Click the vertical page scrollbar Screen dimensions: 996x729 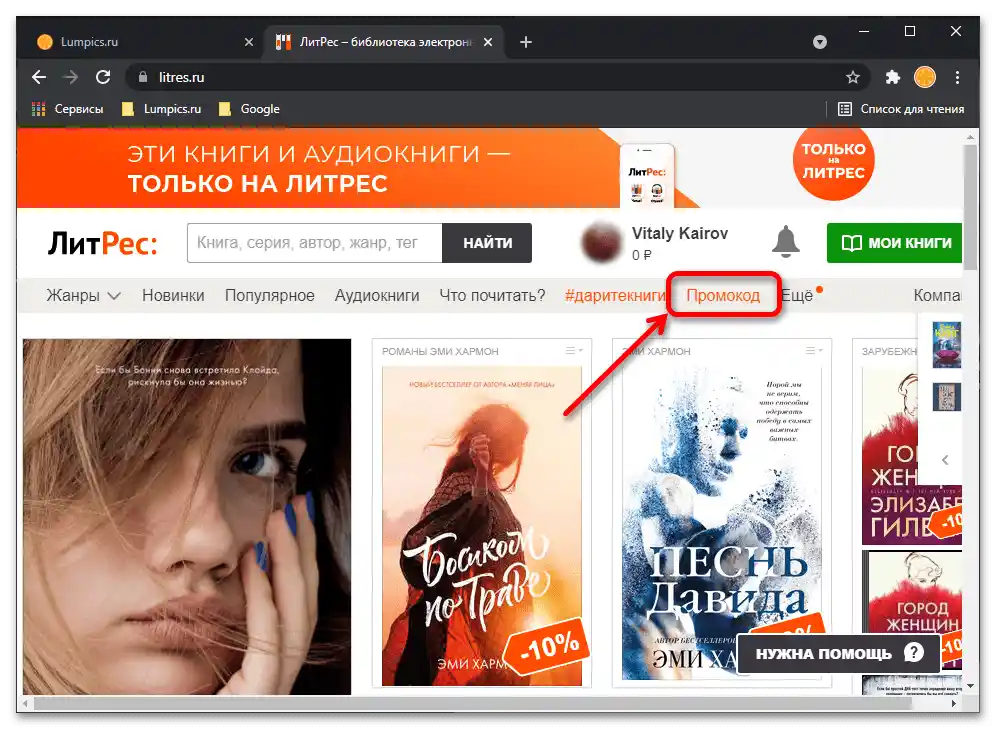[970, 208]
